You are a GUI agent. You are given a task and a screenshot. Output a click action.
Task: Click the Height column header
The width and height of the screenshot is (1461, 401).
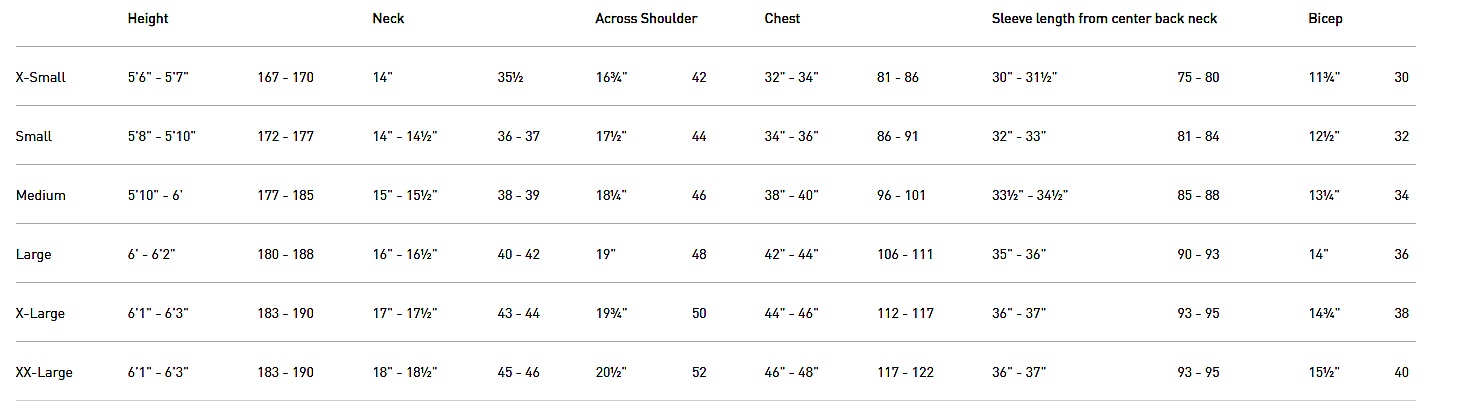pos(148,19)
